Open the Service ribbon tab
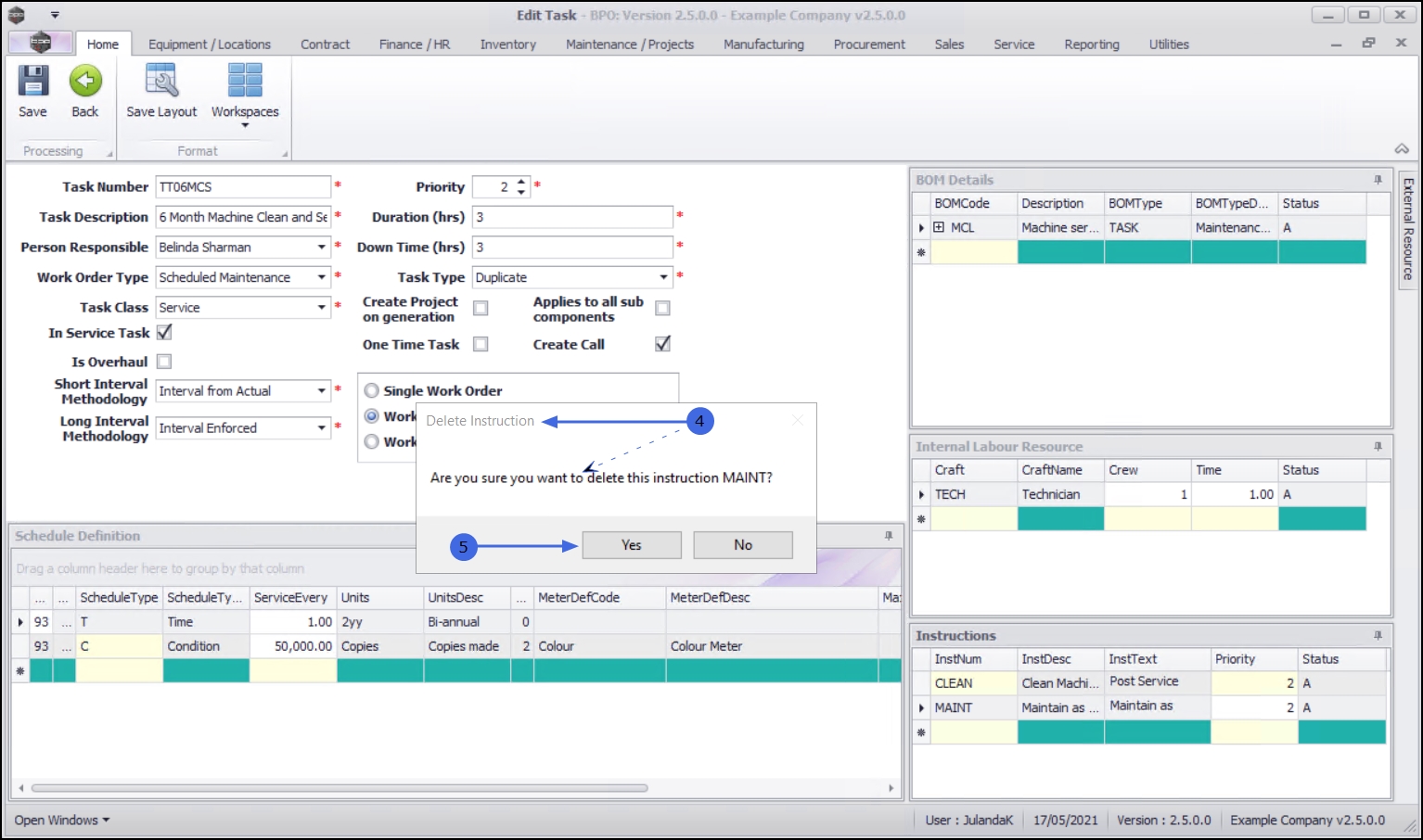 coord(1014,45)
